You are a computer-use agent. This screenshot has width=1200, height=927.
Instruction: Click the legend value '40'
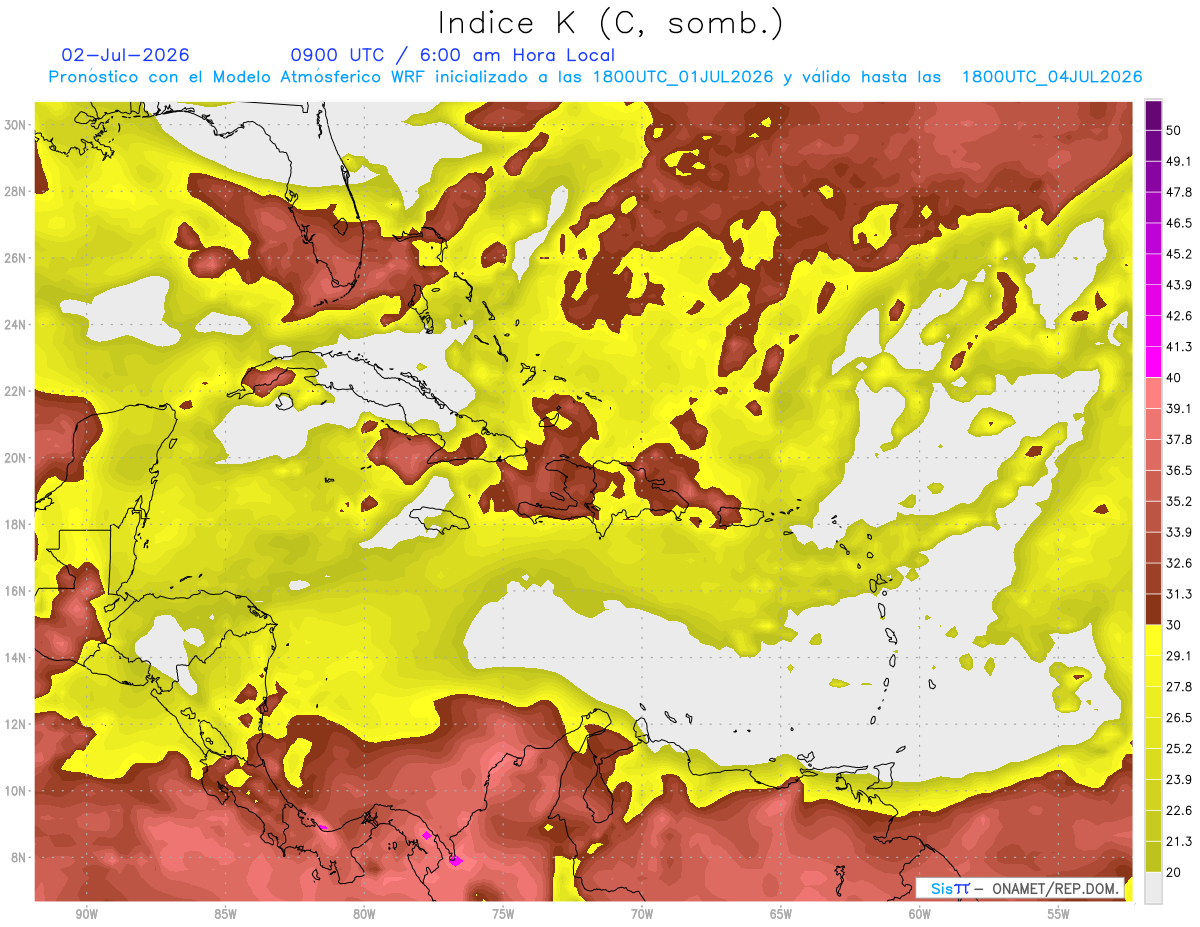point(1174,378)
